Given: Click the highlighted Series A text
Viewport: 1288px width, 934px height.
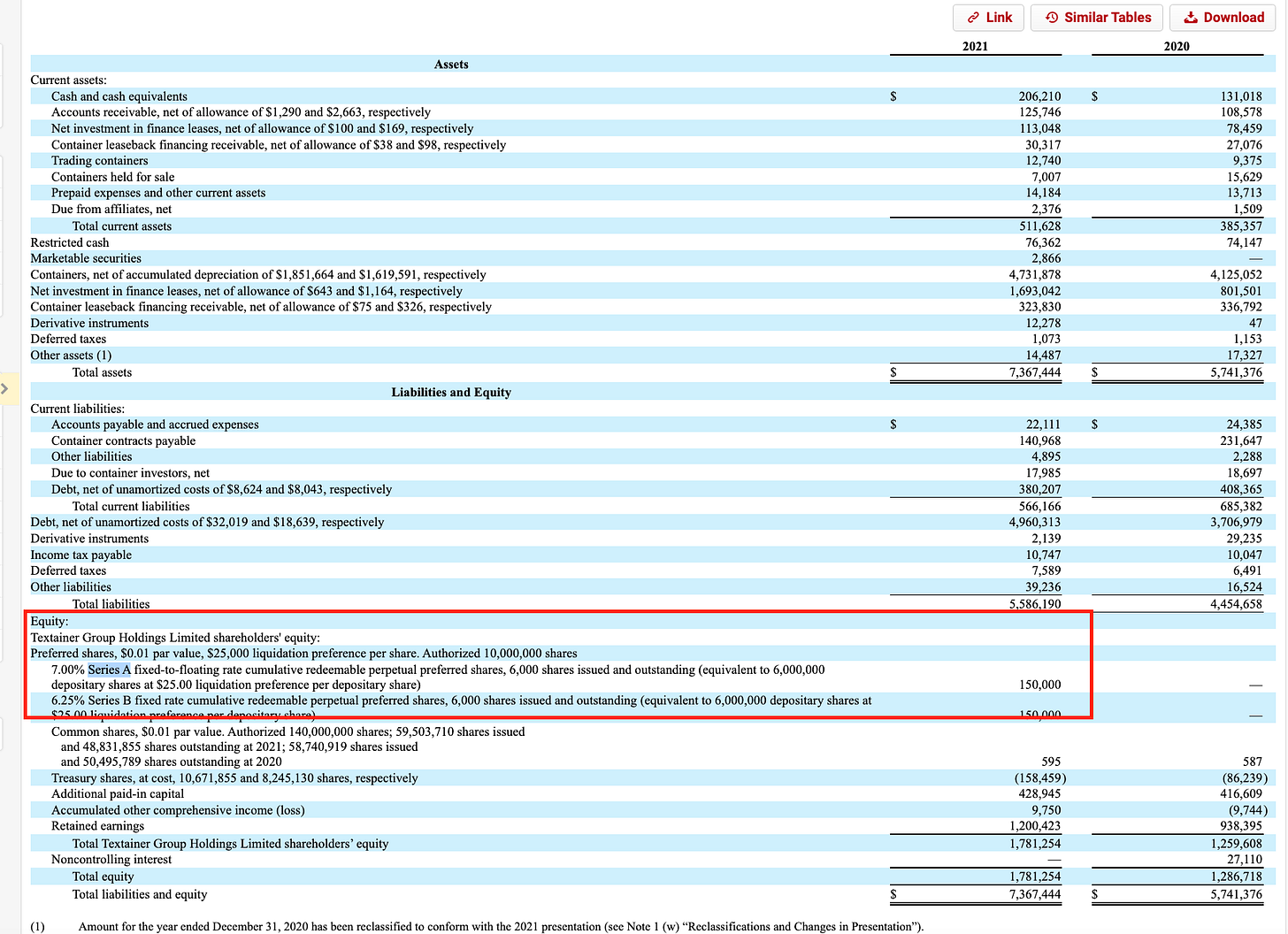Looking at the screenshot, I should coord(109,670).
